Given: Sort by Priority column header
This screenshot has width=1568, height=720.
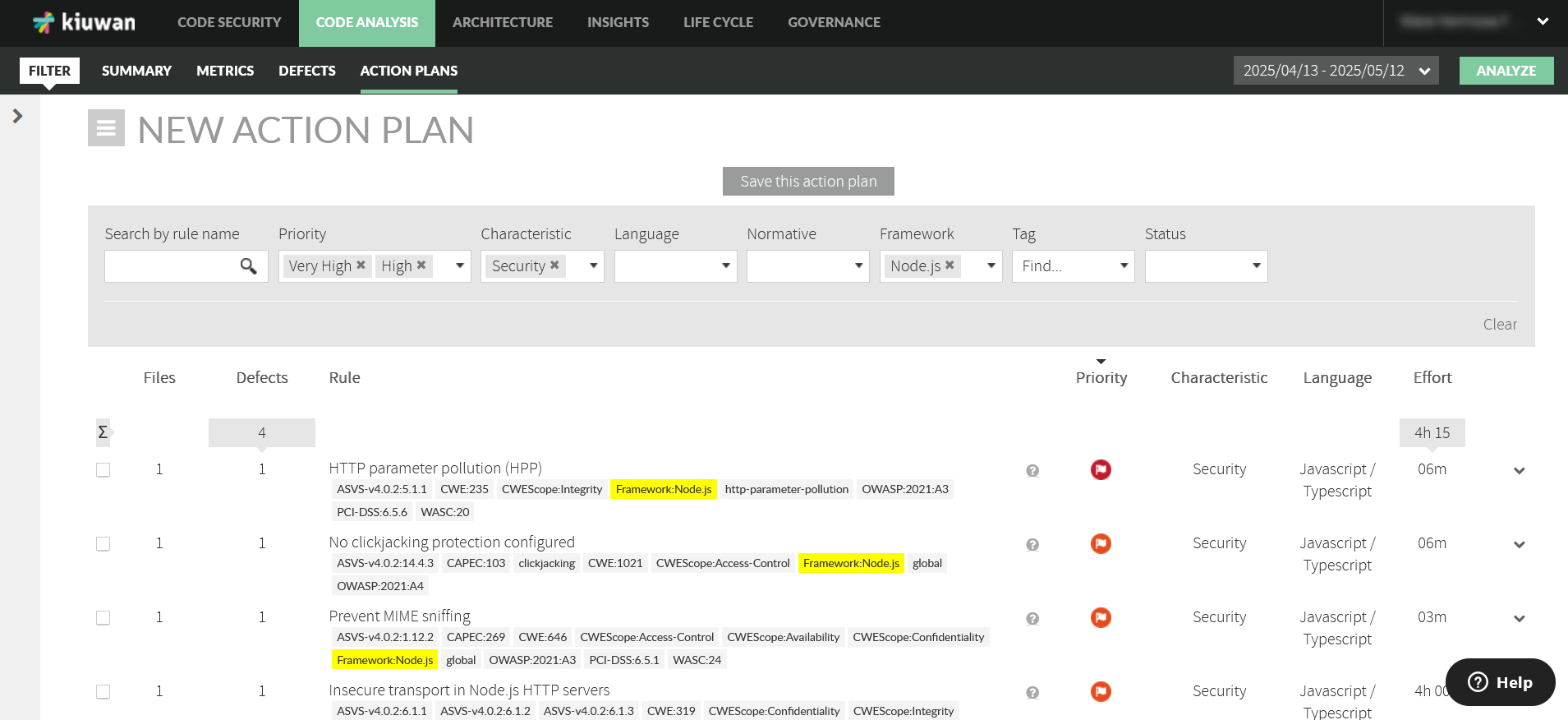Looking at the screenshot, I should pyautogui.click(x=1101, y=377).
